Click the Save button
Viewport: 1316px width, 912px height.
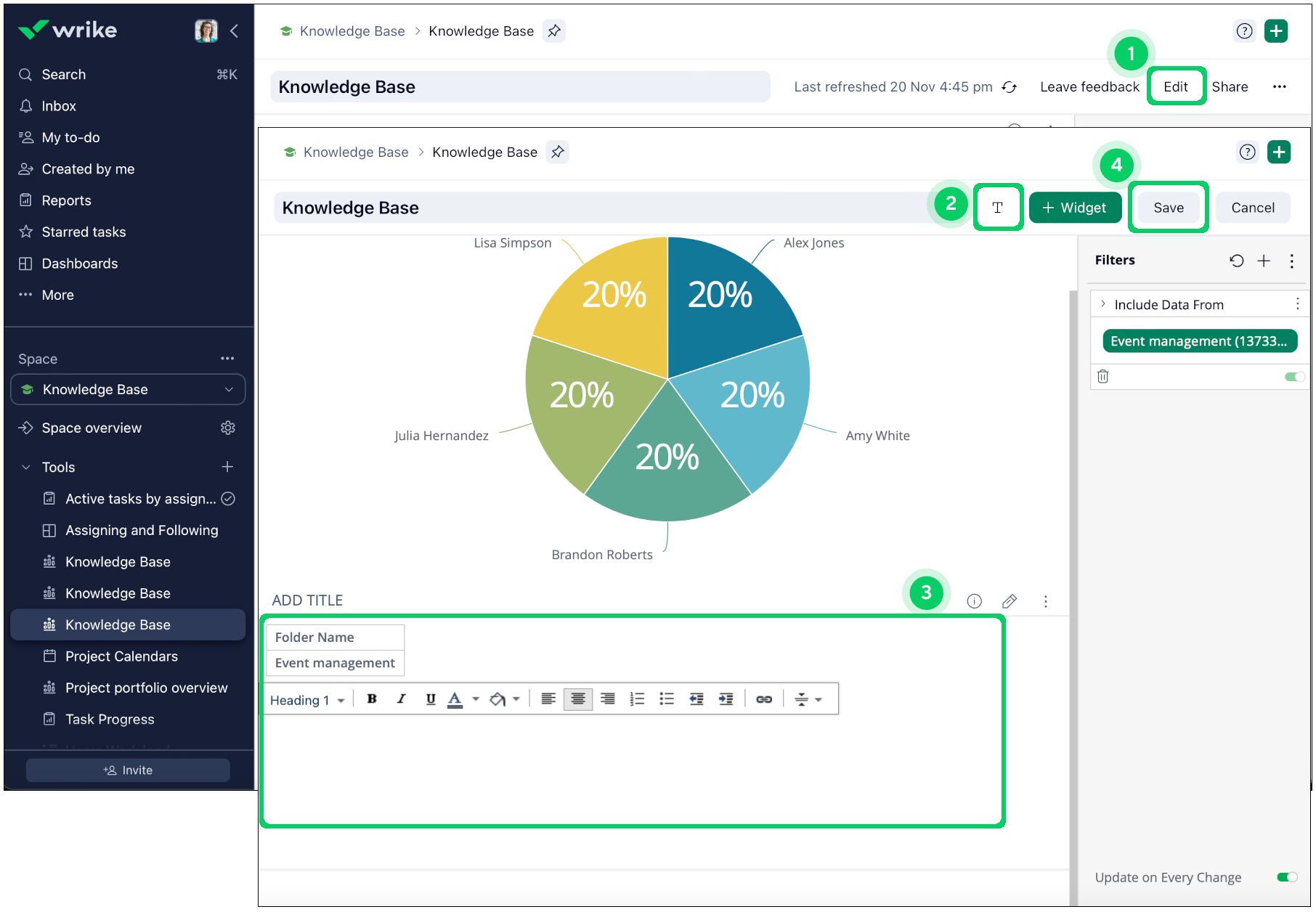click(1168, 208)
